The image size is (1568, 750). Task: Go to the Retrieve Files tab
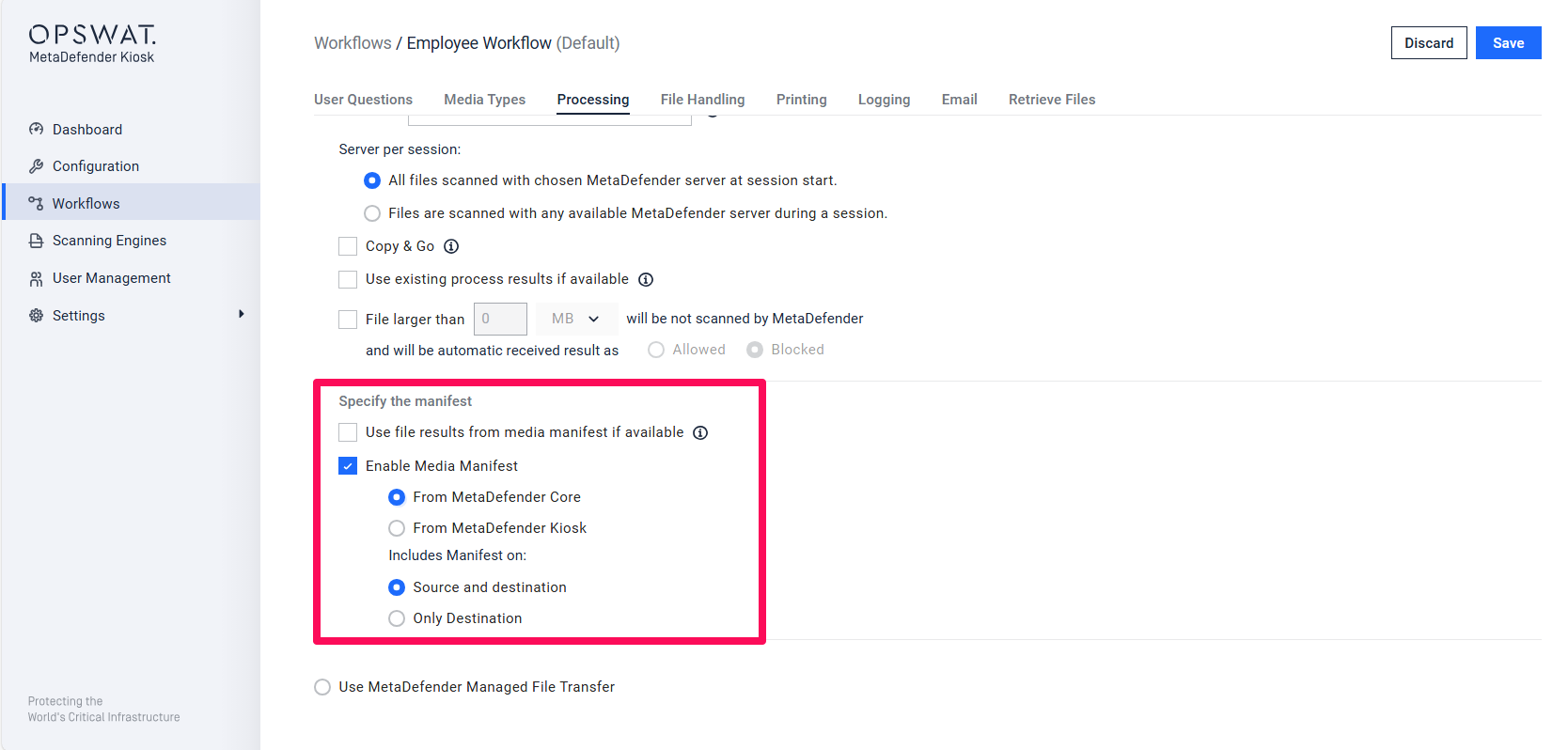[1052, 100]
